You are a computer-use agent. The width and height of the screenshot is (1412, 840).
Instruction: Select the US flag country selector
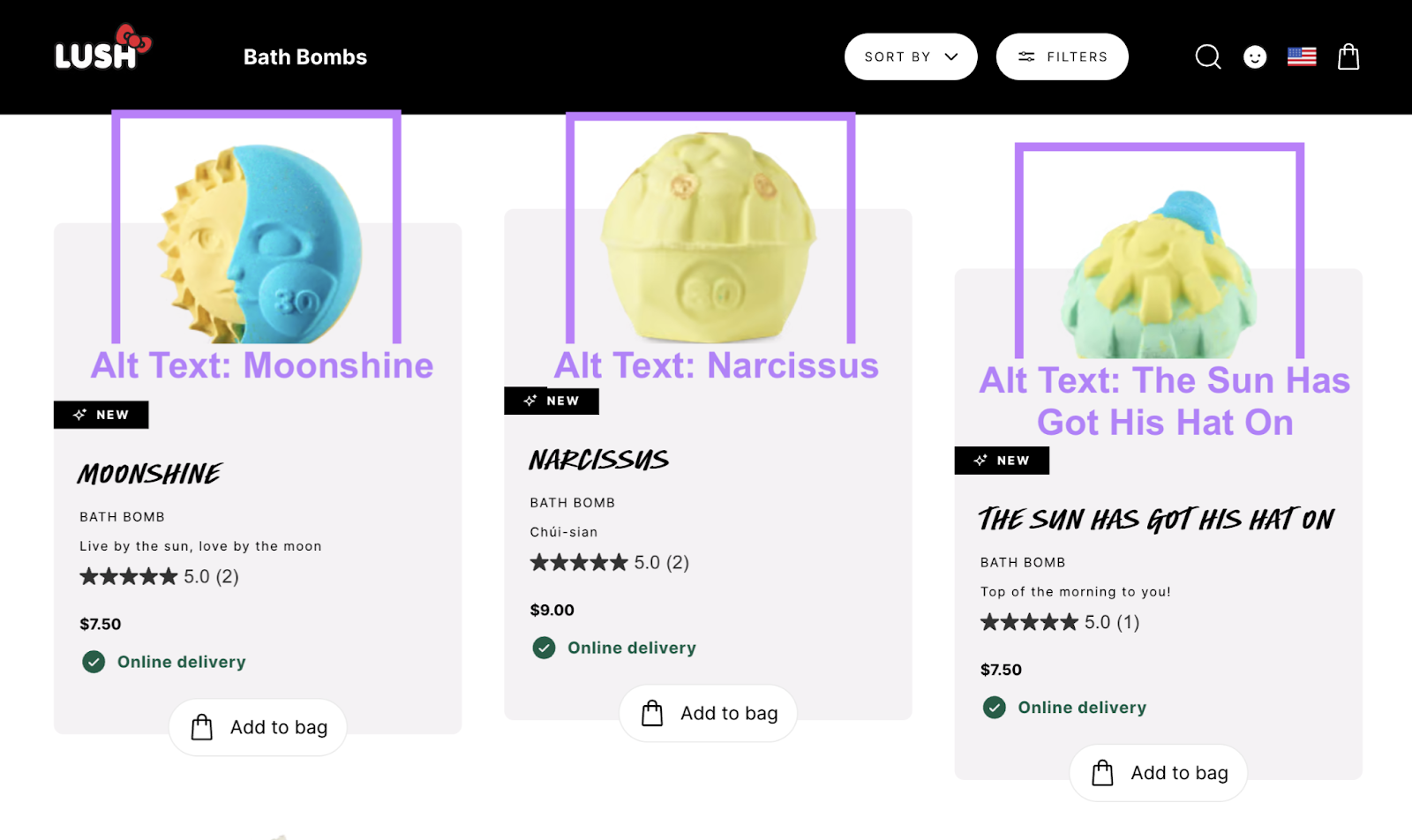click(1301, 56)
